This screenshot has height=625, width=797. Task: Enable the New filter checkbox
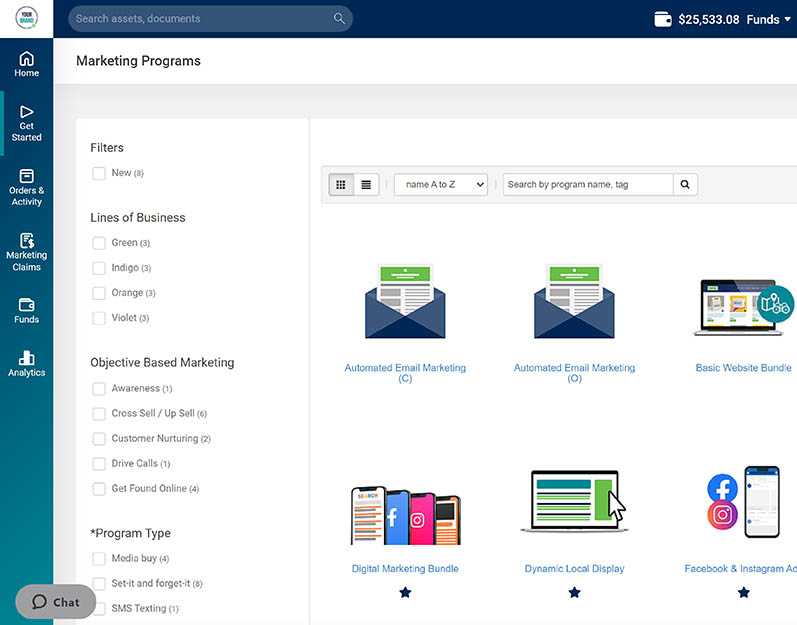click(x=99, y=173)
